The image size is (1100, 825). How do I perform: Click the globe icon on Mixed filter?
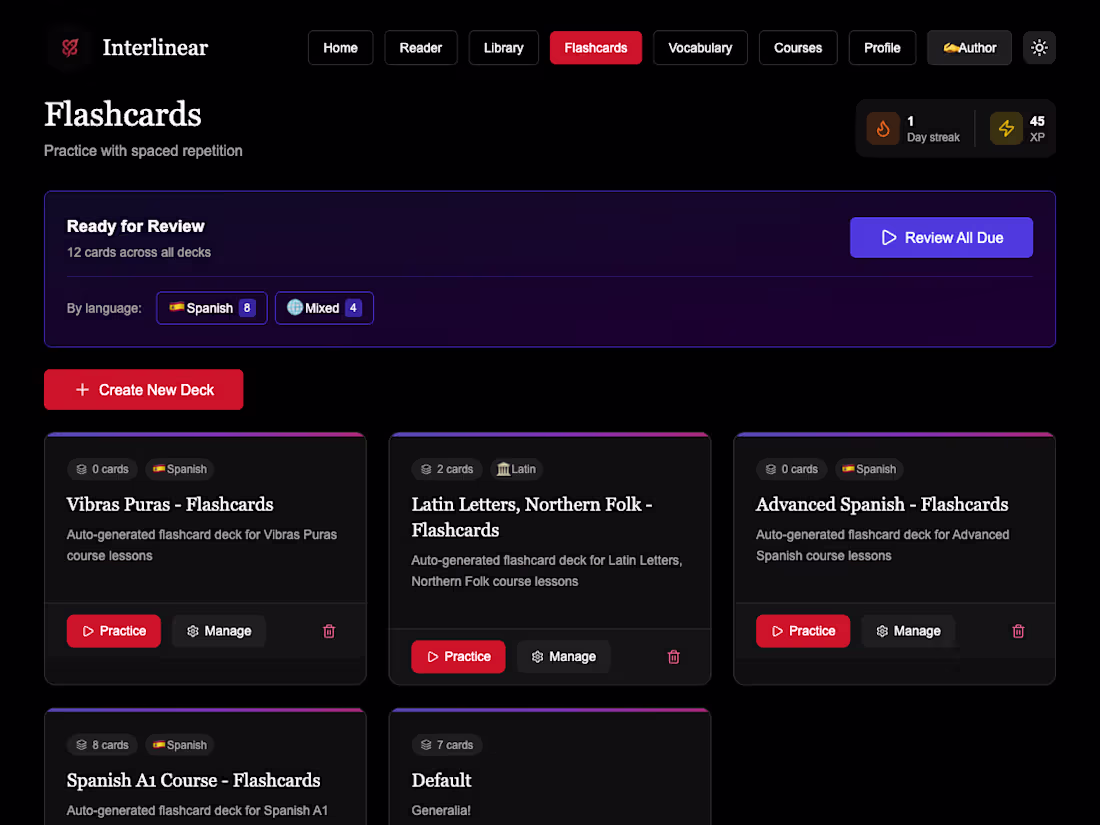coord(295,307)
